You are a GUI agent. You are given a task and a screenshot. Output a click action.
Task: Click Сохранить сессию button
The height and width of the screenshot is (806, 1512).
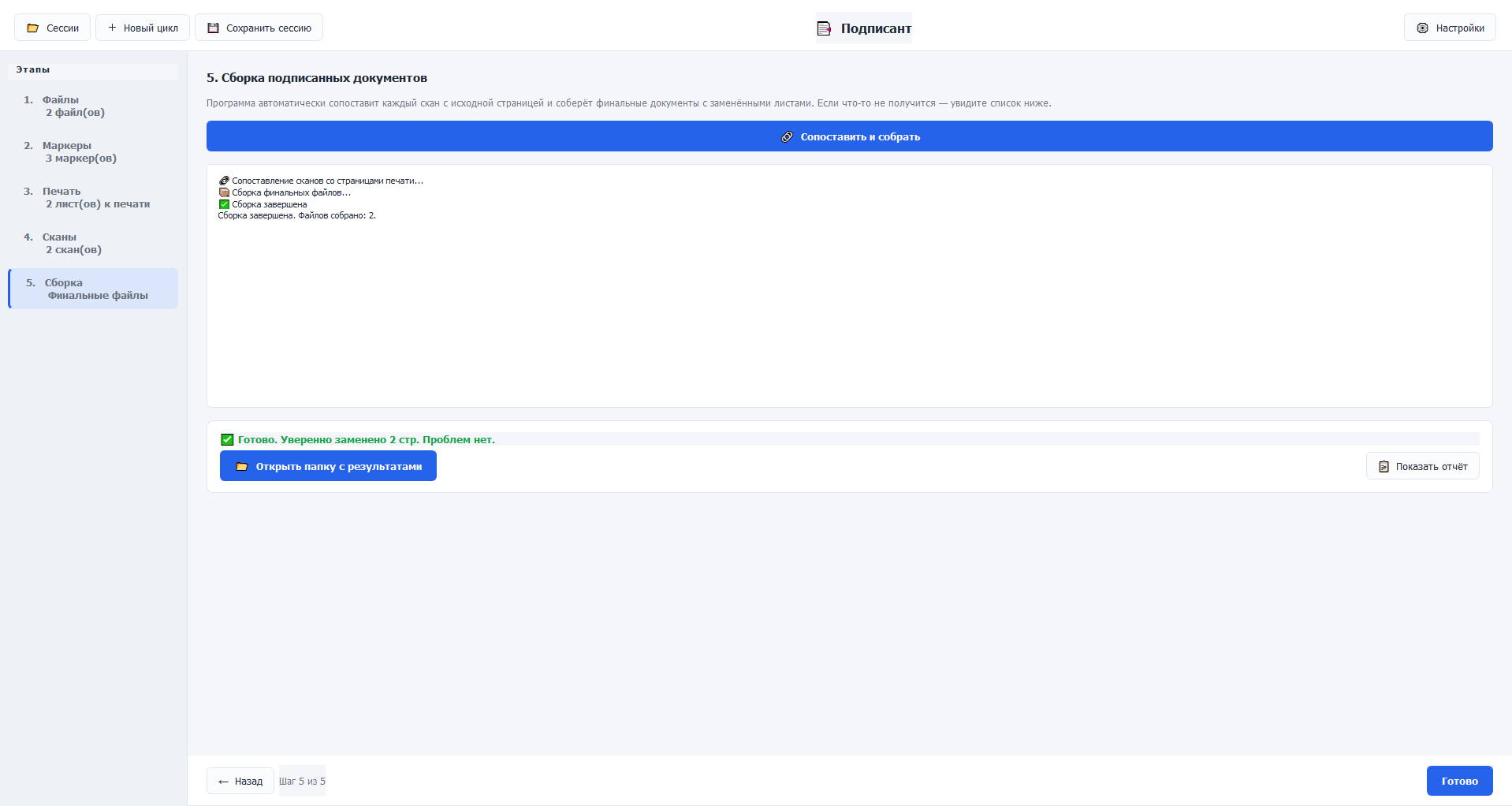coord(259,28)
